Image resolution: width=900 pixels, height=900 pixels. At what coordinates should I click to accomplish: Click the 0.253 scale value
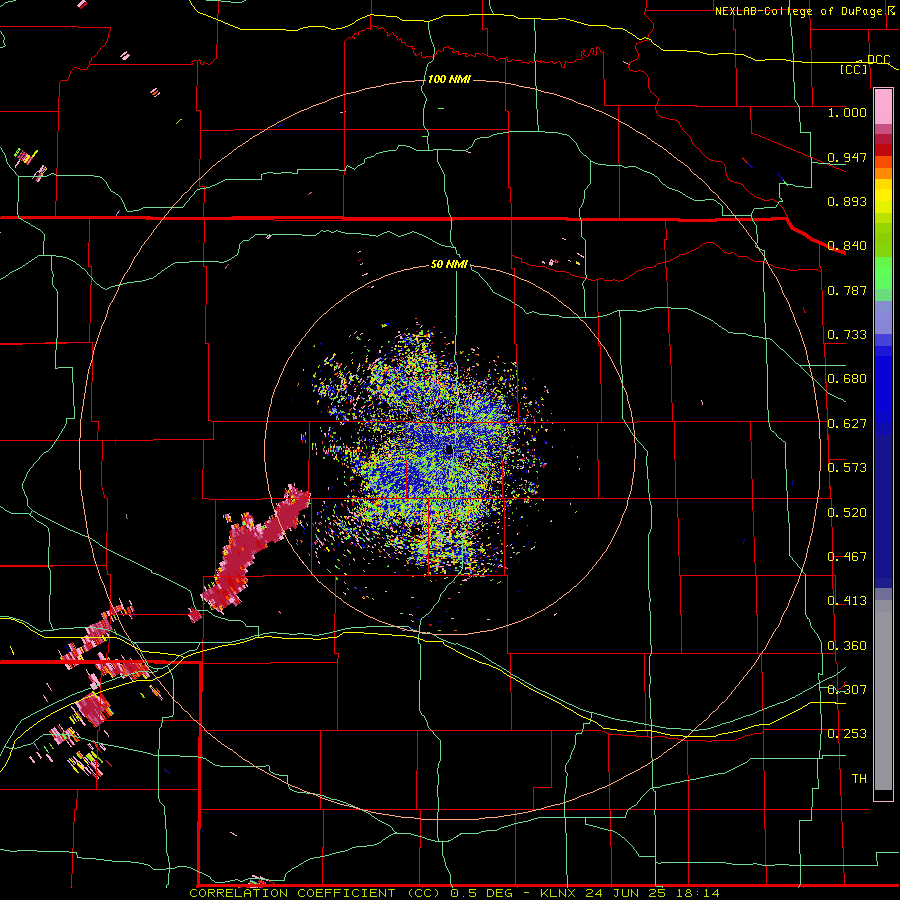click(x=847, y=734)
